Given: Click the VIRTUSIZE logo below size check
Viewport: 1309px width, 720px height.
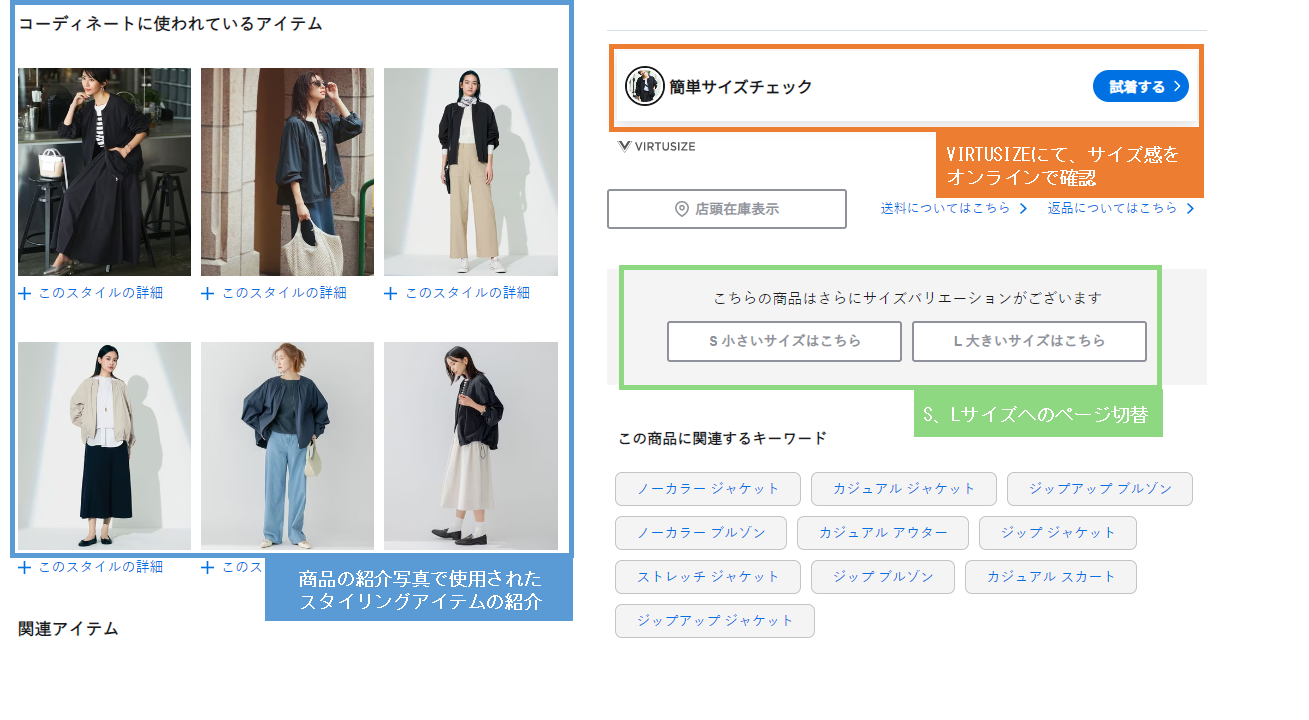Looking at the screenshot, I should click(x=656, y=146).
